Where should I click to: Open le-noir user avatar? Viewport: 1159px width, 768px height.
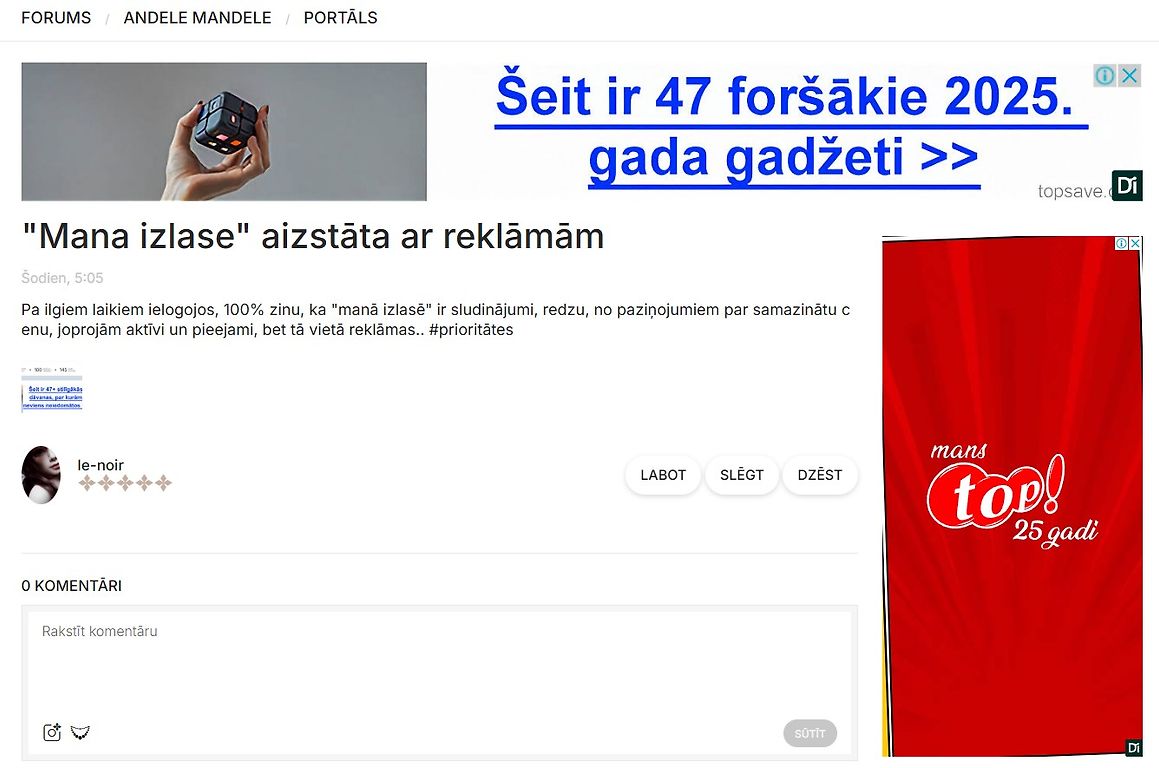[x=41, y=475]
